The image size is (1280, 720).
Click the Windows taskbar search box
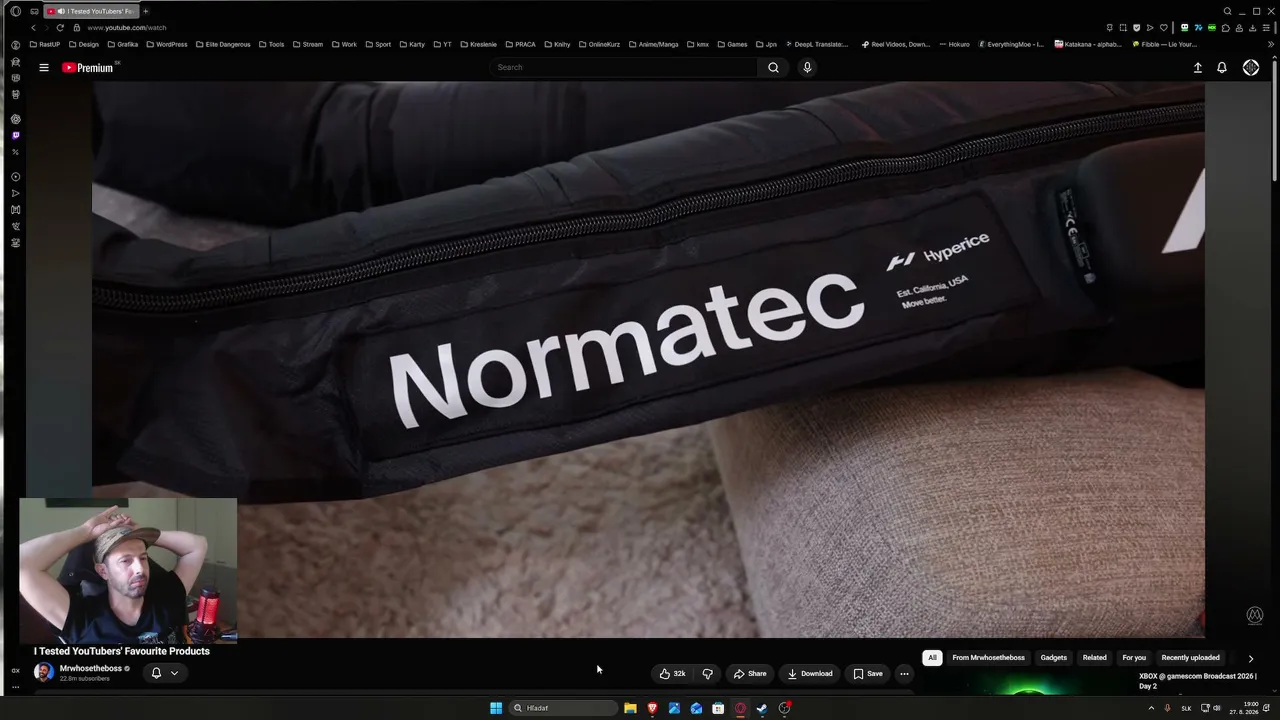[563, 708]
